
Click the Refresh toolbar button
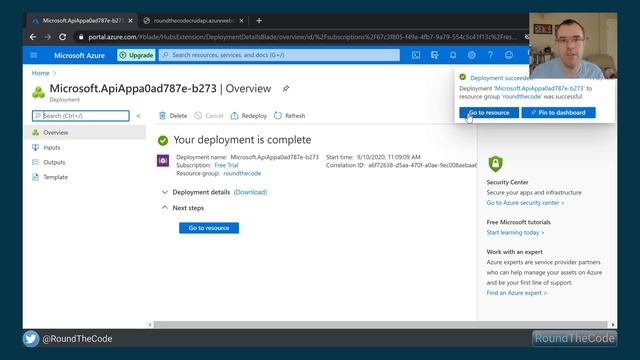(290, 116)
